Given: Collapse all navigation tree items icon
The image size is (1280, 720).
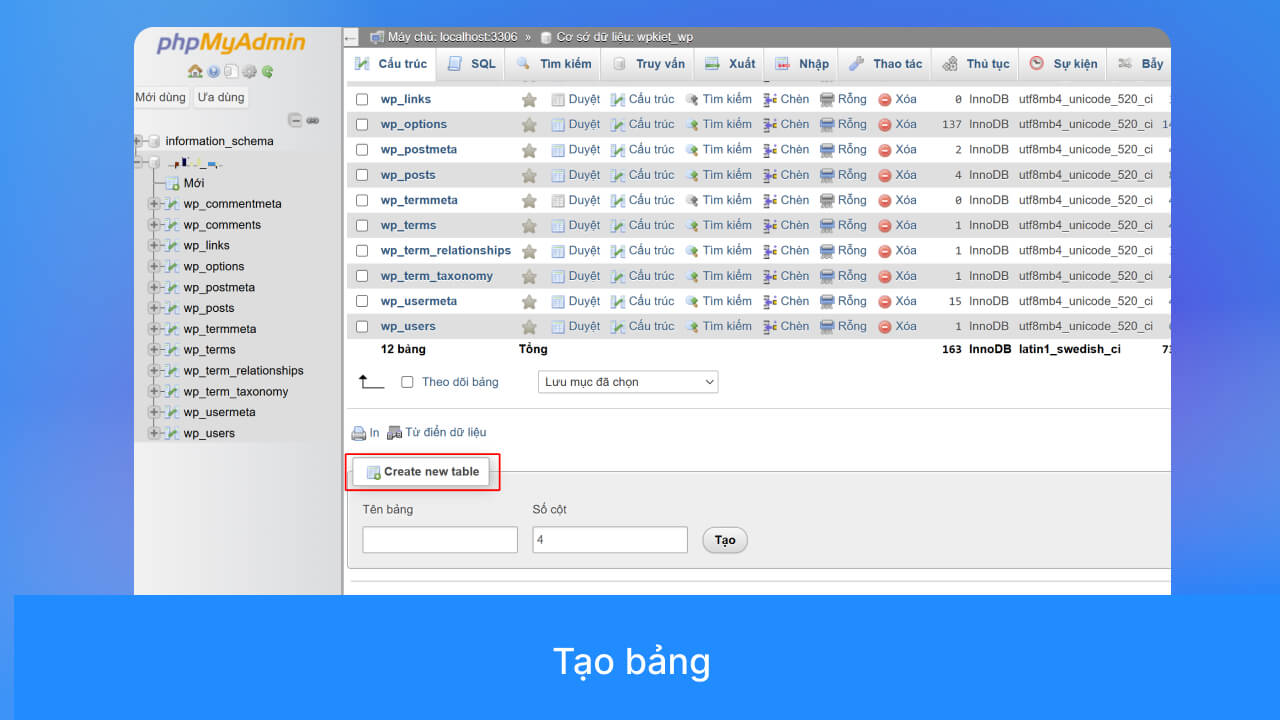Looking at the screenshot, I should pos(295,120).
